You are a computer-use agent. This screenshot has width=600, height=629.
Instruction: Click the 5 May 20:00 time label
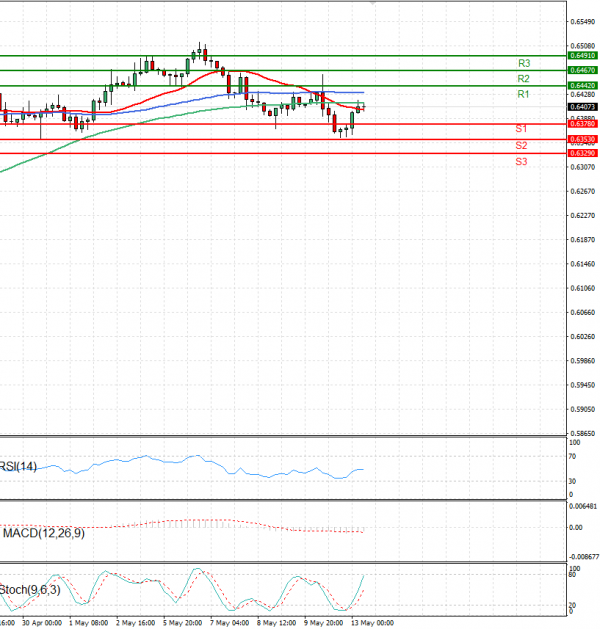point(182,623)
